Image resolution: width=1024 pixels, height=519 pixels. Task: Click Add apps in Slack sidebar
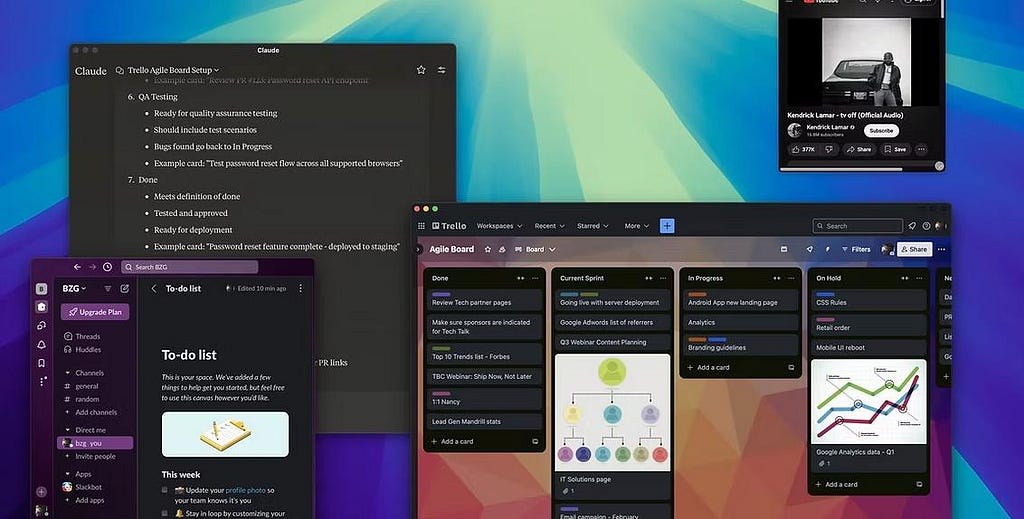click(84, 500)
